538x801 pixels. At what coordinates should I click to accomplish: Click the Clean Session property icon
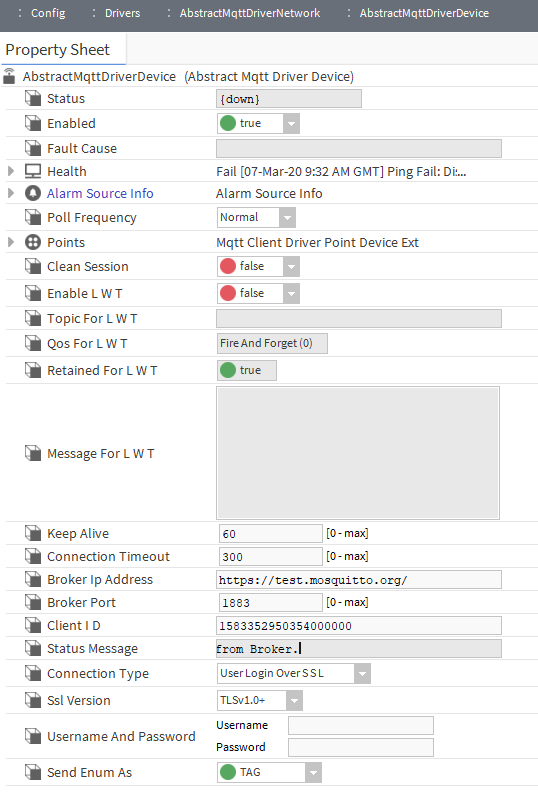33,266
